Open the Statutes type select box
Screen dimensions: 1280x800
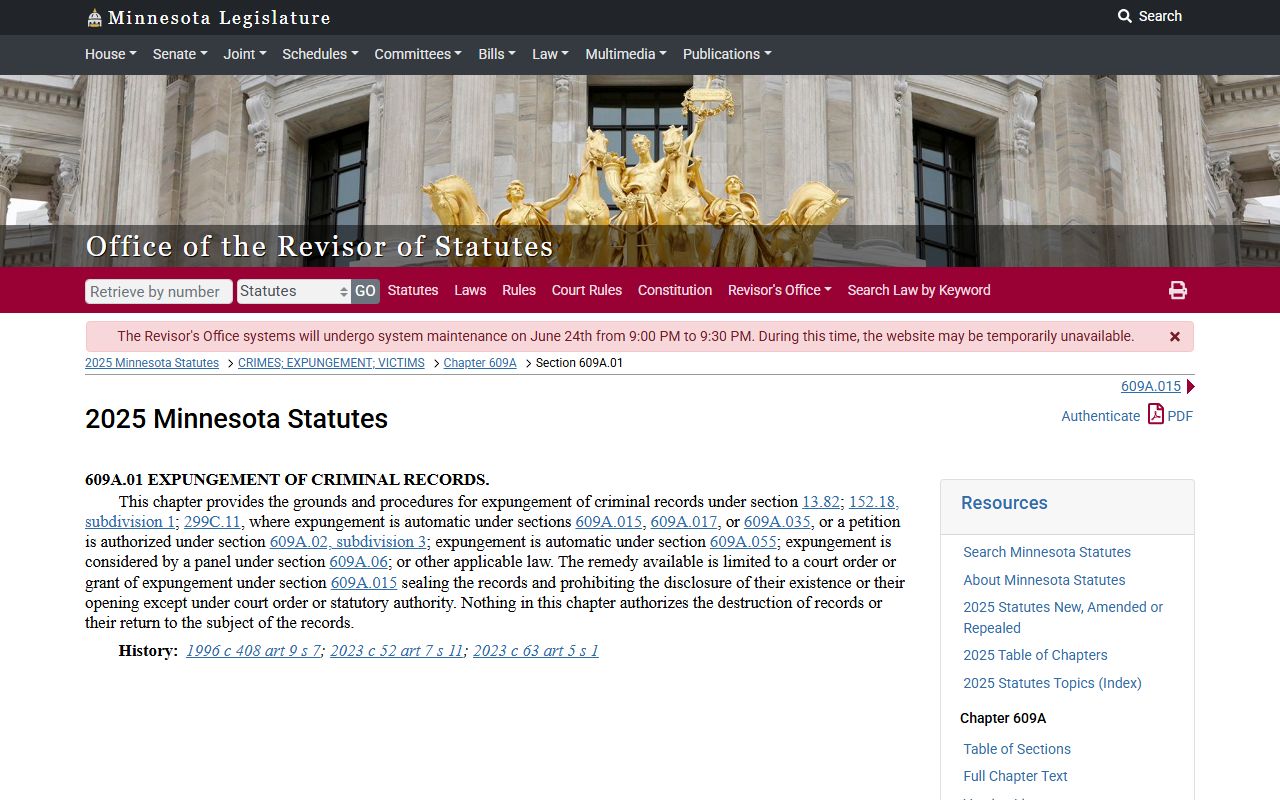click(x=294, y=291)
